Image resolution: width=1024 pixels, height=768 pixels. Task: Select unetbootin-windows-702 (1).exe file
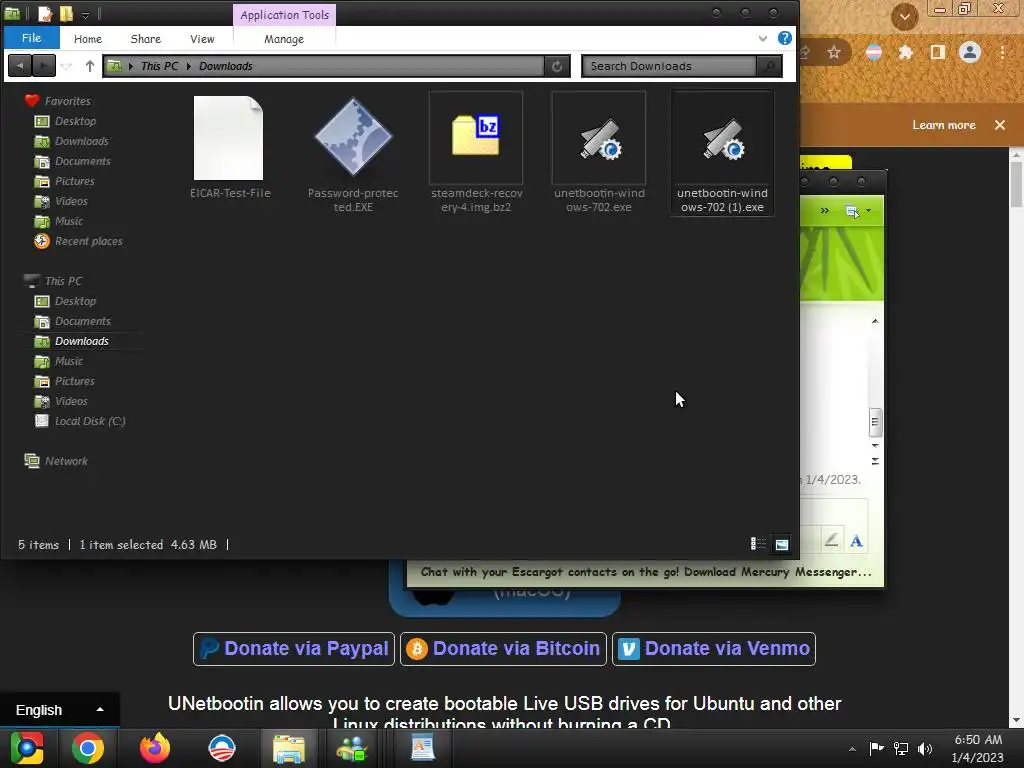tap(722, 154)
